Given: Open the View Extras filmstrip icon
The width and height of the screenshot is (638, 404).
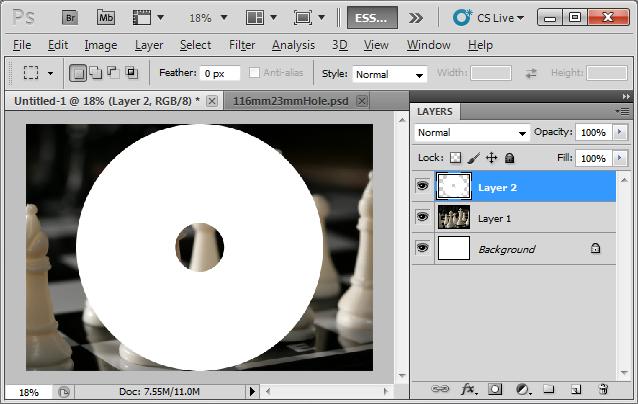Looking at the screenshot, I should coord(142,18).
